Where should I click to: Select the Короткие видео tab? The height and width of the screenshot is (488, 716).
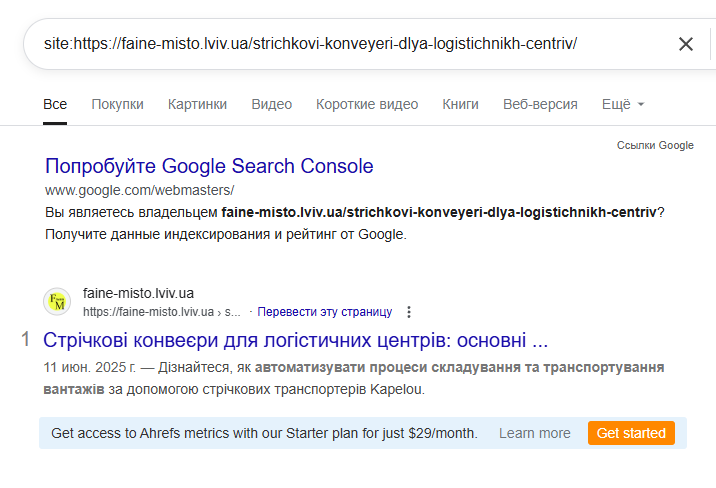tap(367, 105)
